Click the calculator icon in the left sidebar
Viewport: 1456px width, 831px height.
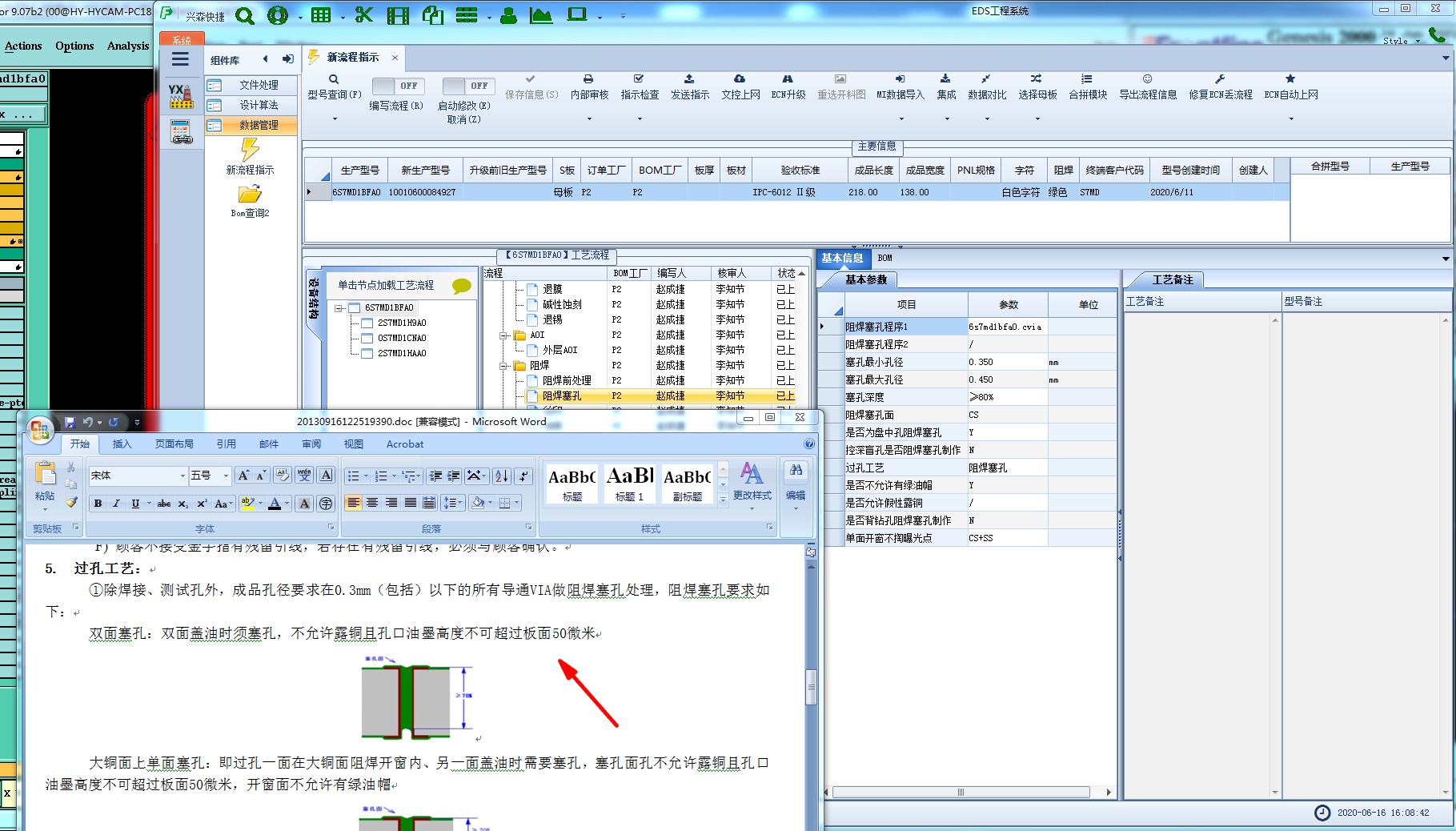click(x=181, y=131)
